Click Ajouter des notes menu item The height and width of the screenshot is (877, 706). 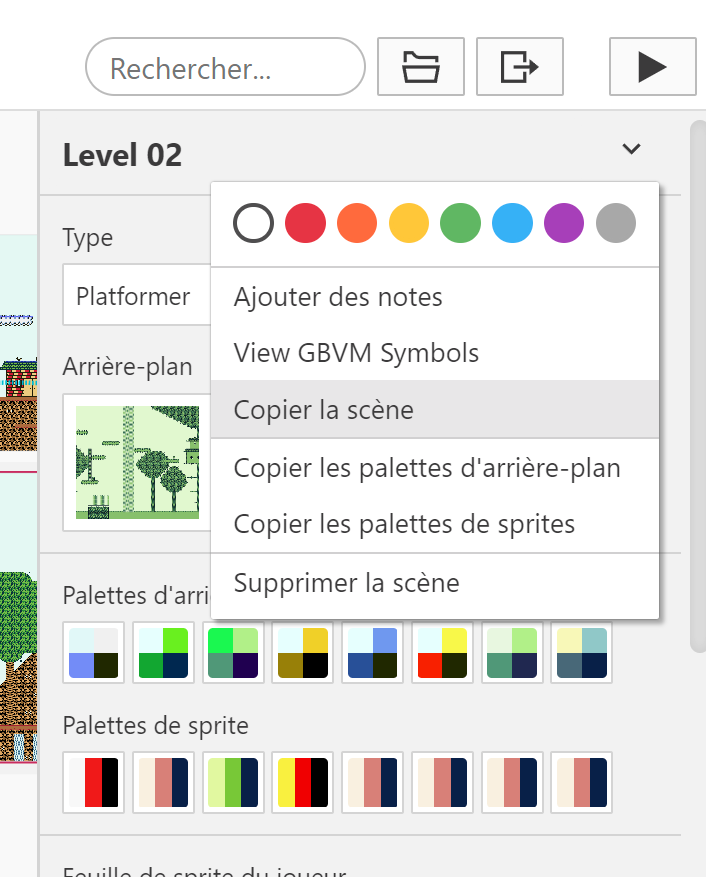pyautogui.click(x=338, y=297)
